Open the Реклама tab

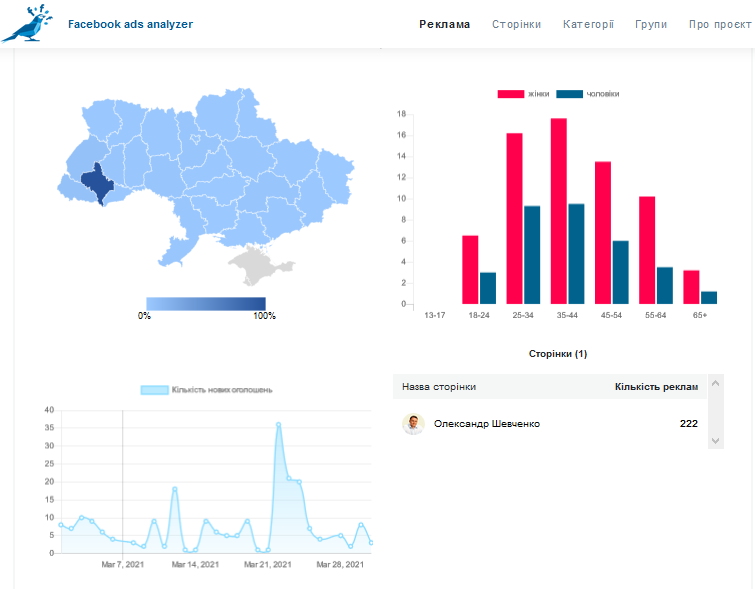click(444, 24)
